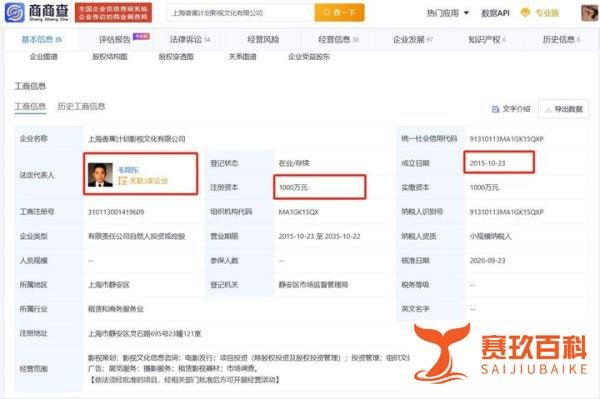Viewport: 600px width, 399px height.
Task: Switch to the 法律诉讼 tab
Action: pos(190,39)
